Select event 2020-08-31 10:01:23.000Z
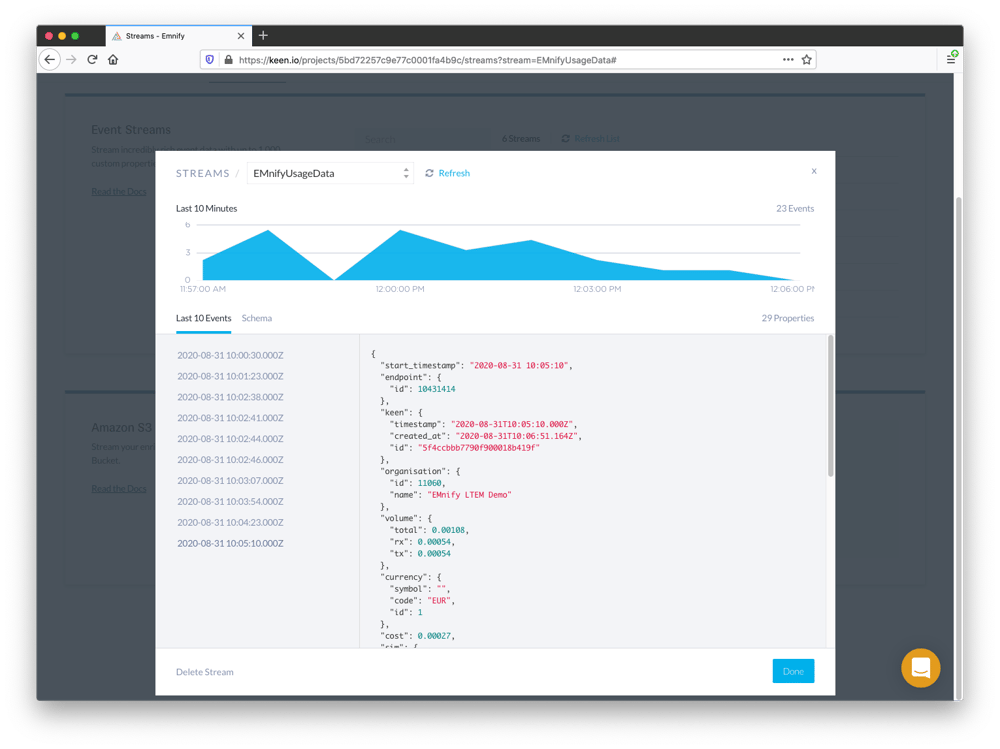1000x749 pixels. pos(230,376)
